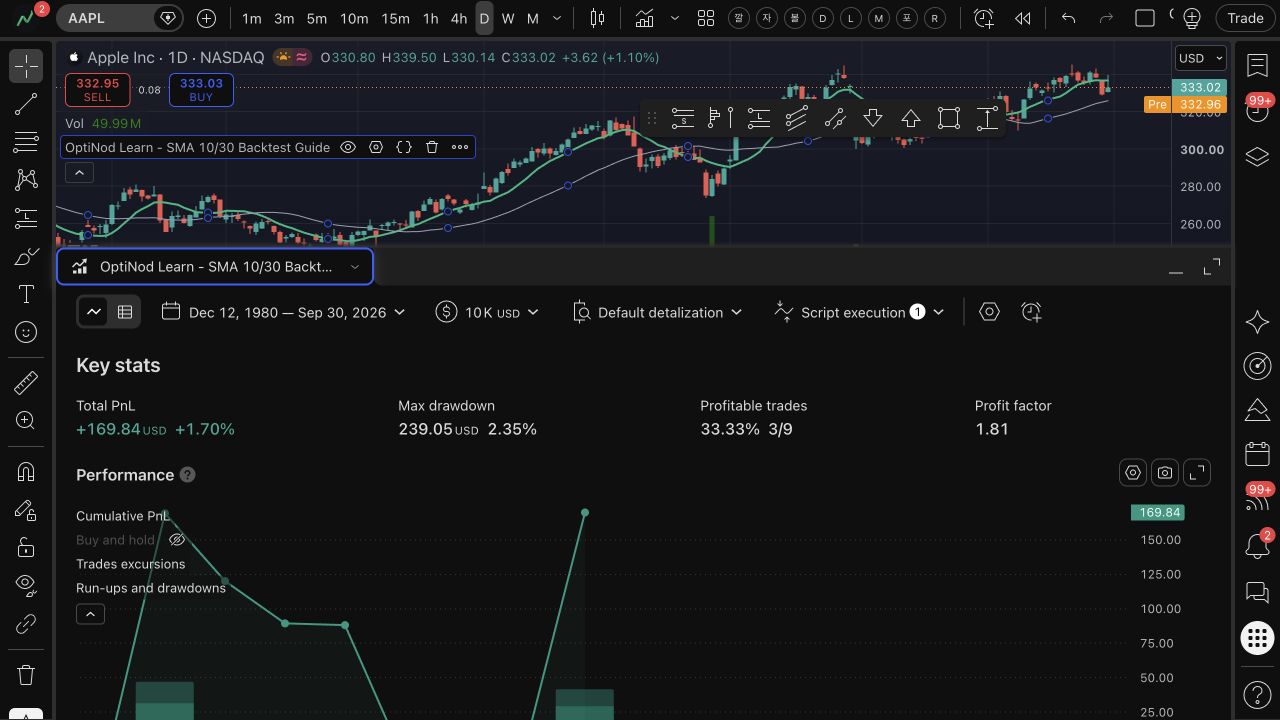Select the crosshair cursor tool
Image resolution: width=1280 pixels, height=720 pixels.
point(26,66)
